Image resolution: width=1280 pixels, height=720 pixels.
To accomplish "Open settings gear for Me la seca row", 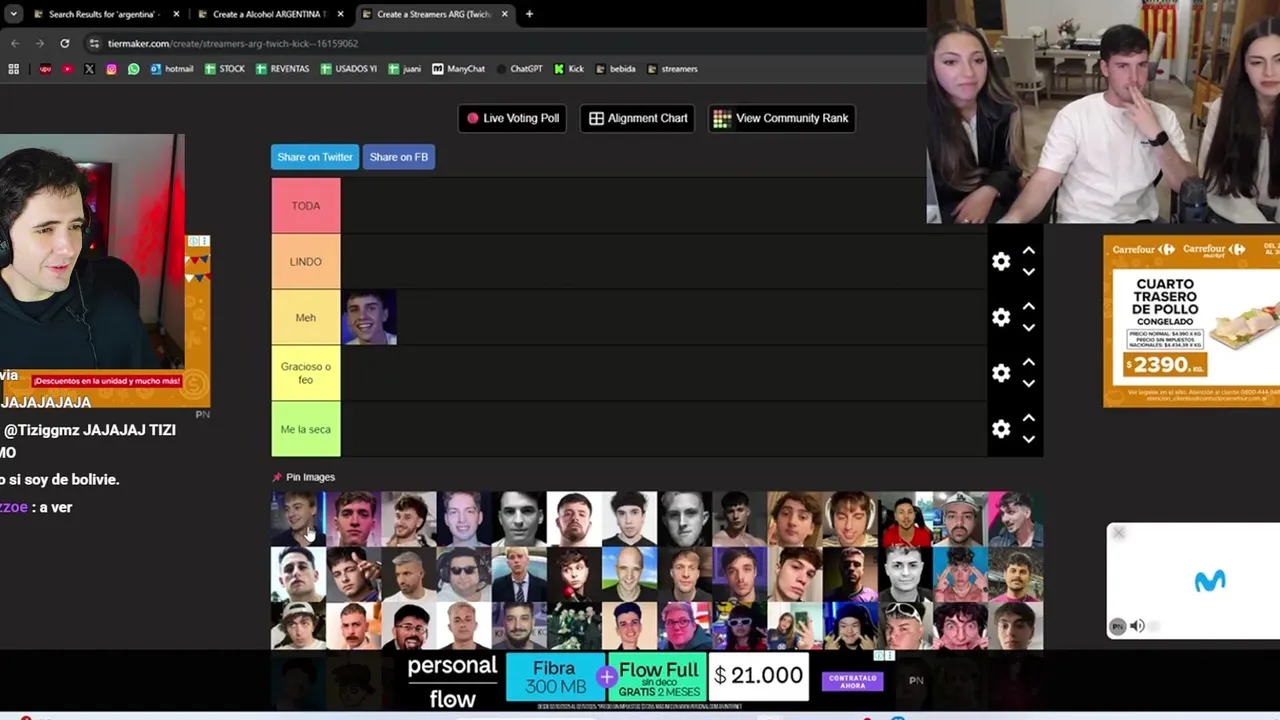I will tap(1001, 429).
